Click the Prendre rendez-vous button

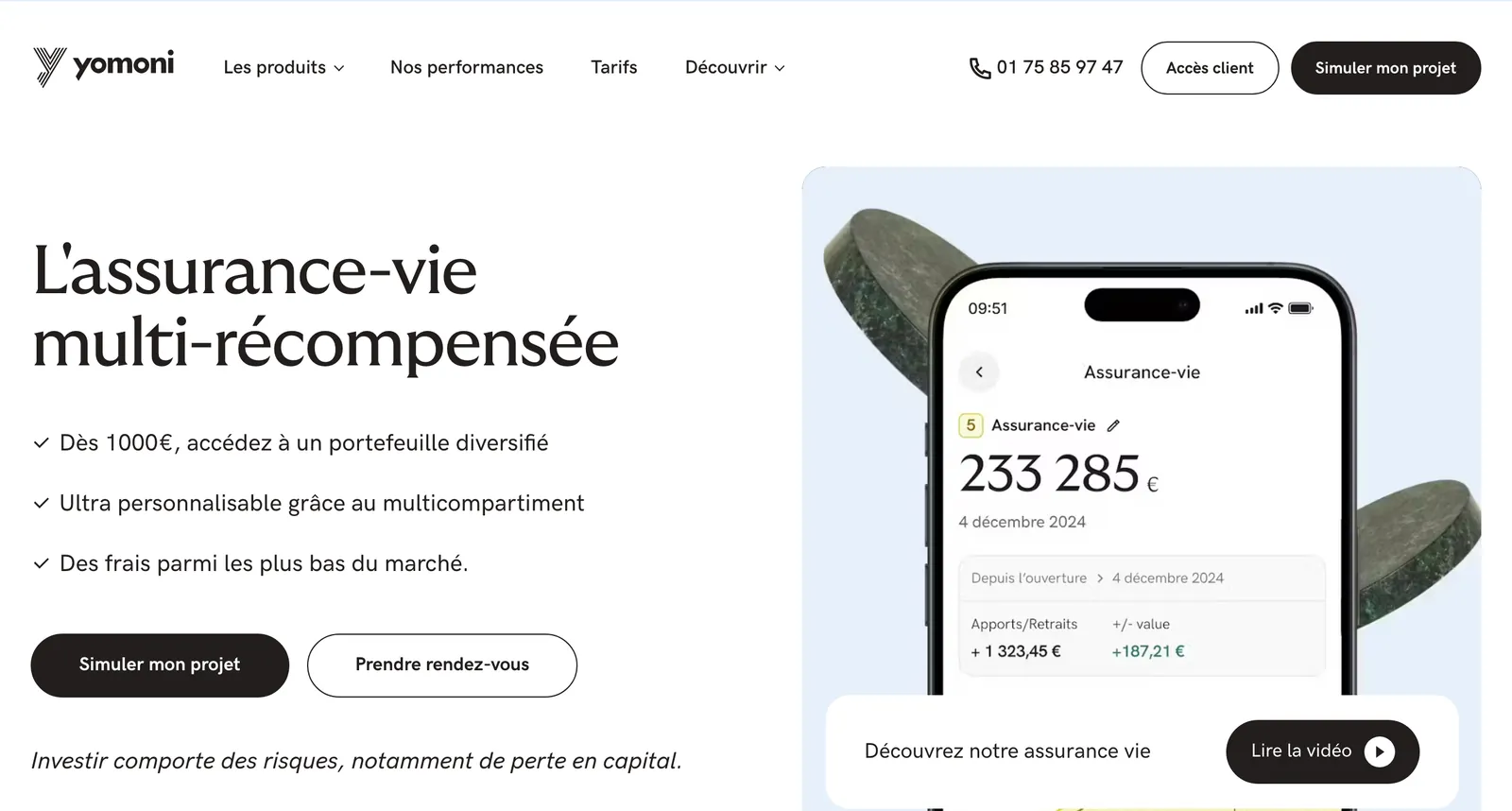pos(442,665)
